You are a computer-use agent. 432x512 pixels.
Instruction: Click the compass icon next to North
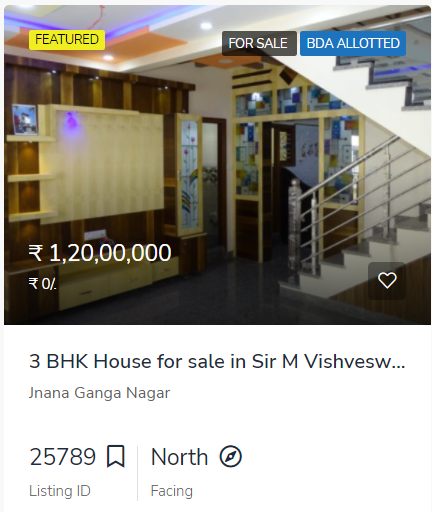click(231, 456)
